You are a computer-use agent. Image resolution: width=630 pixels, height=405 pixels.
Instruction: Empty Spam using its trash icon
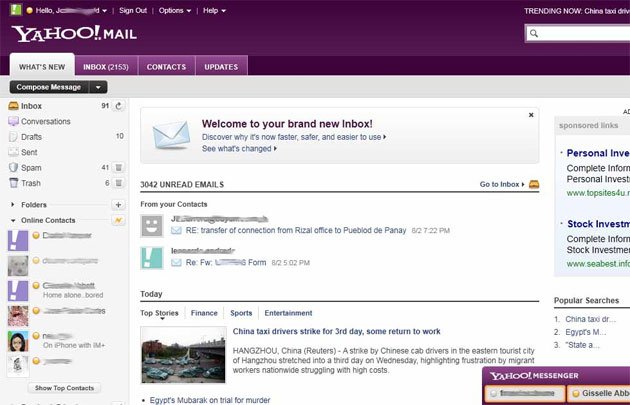[x=119, y=168]
